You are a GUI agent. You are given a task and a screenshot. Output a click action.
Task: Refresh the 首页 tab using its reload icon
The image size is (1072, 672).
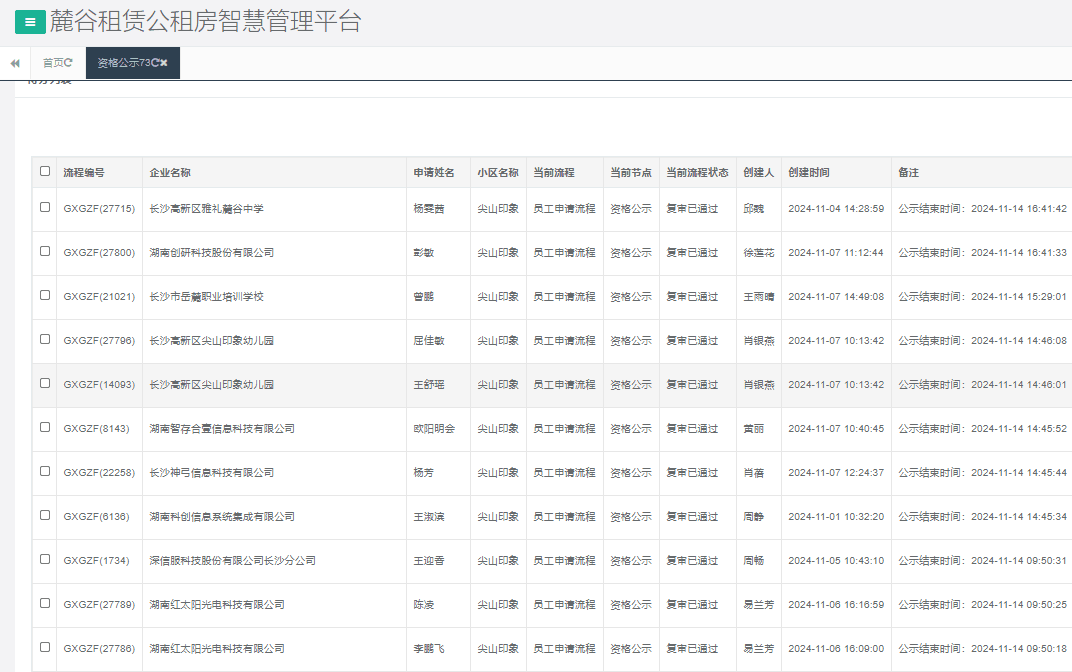point(69,62)
